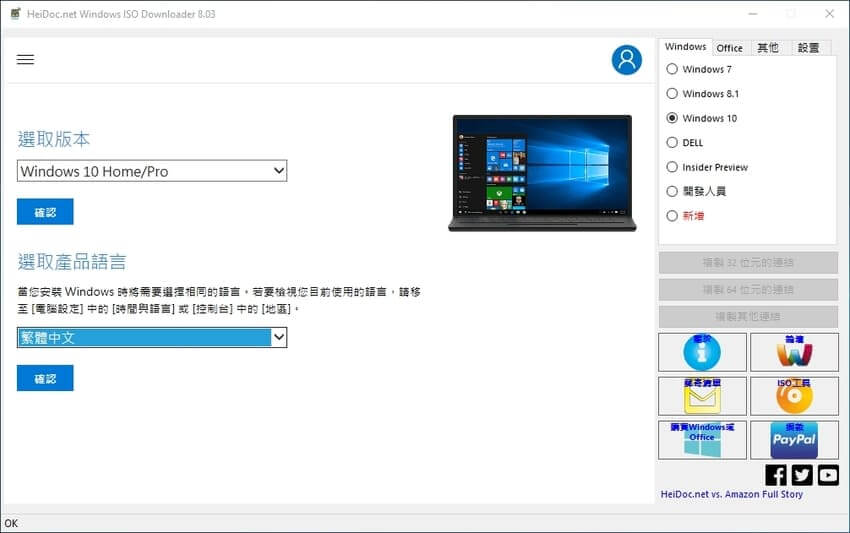The width and height of the screenshot is (850, 533).
Task: Click the buy Windows/Office button
Action: click(702, 440)
